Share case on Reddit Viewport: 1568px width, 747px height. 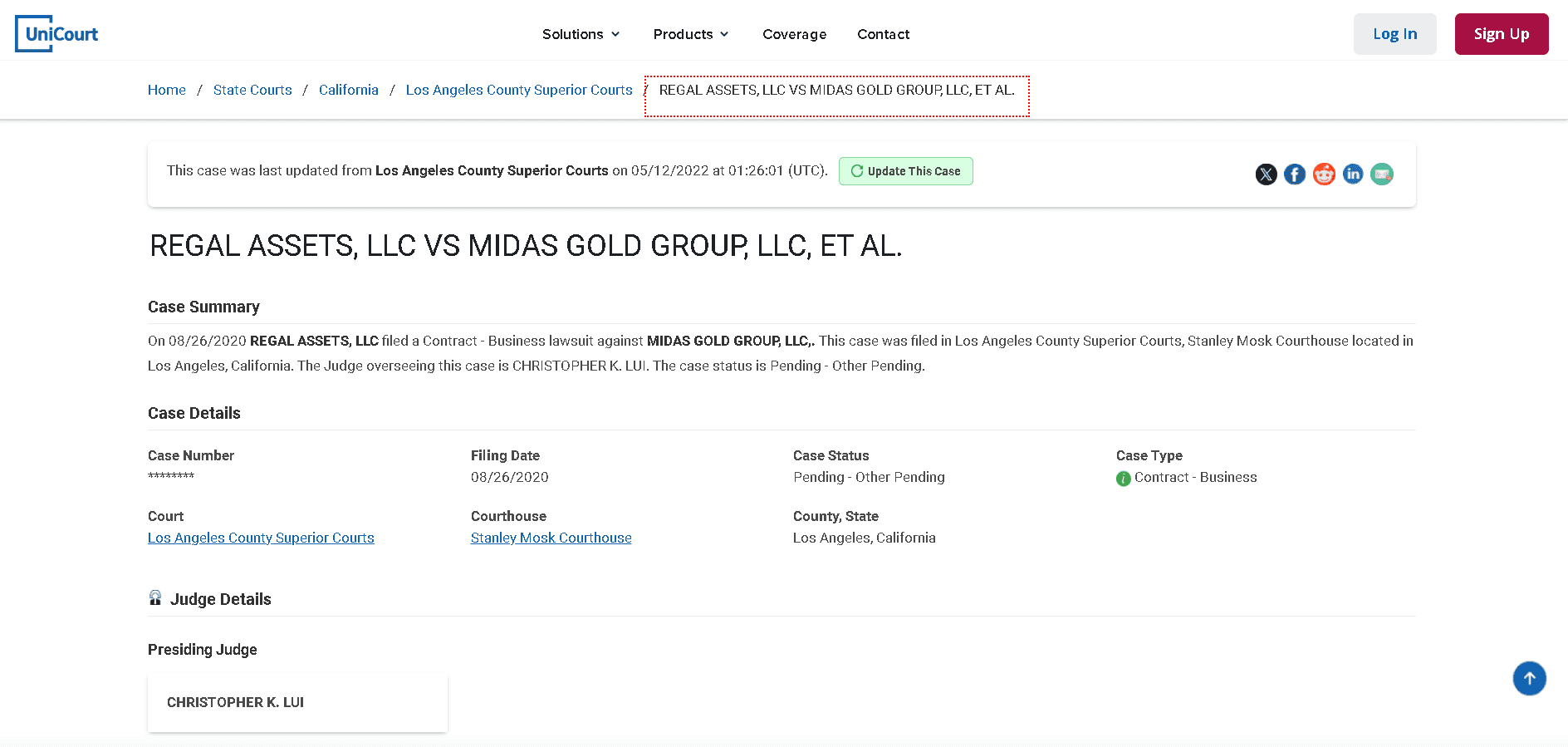tap(1324, 174)
